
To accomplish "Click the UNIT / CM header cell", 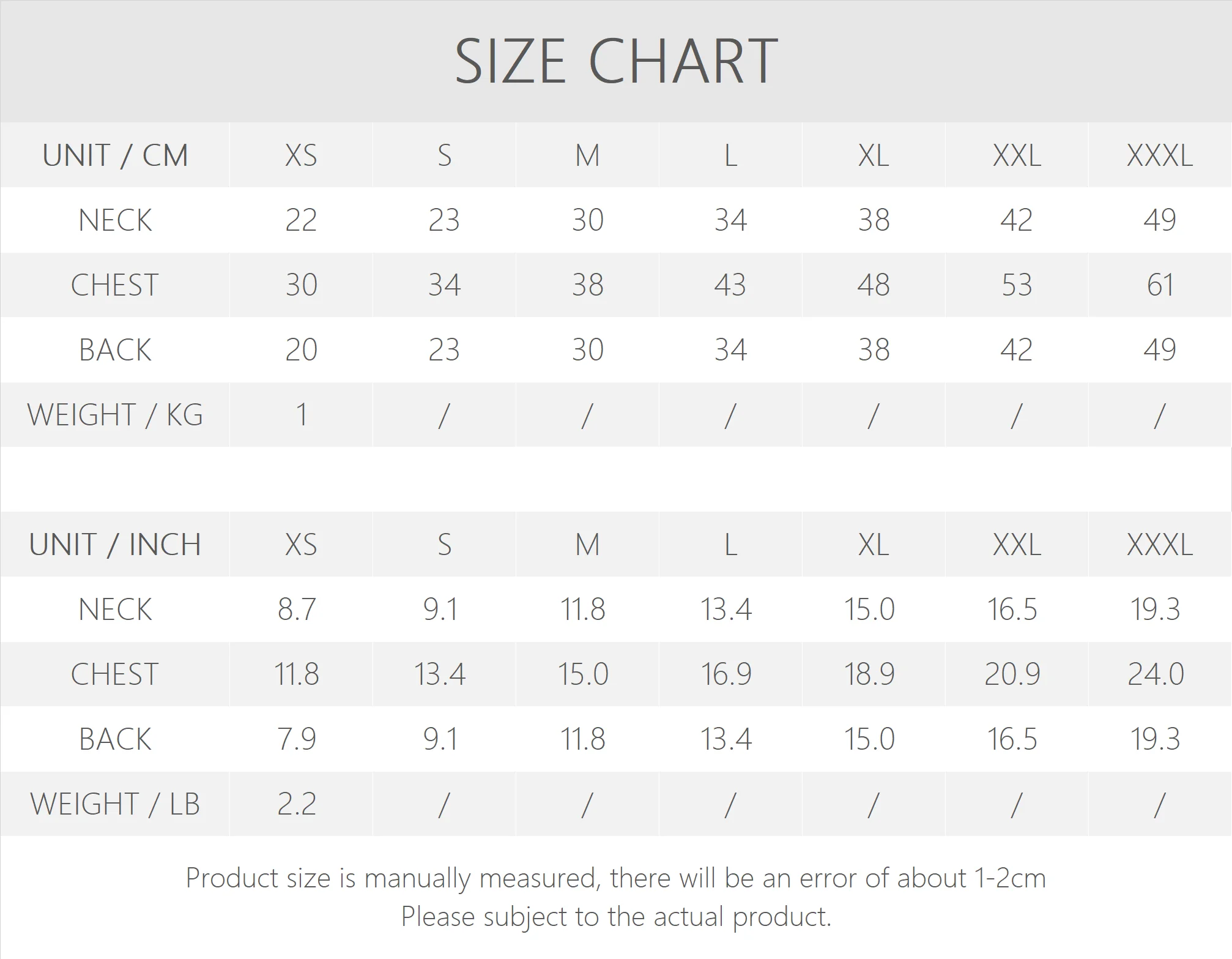I will 115,155.
